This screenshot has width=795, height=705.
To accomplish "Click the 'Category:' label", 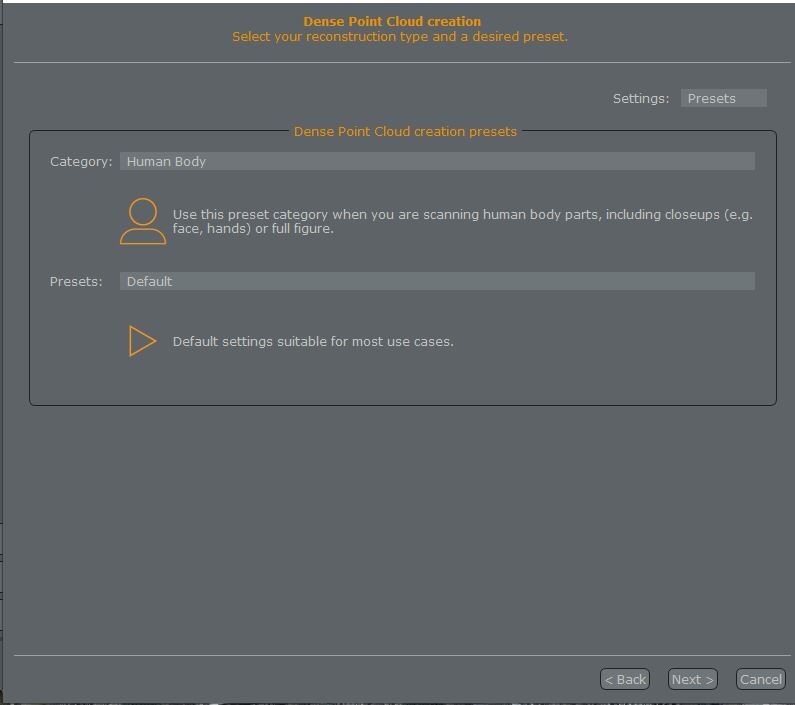I will pyautogui.click(x=81, y=161).
